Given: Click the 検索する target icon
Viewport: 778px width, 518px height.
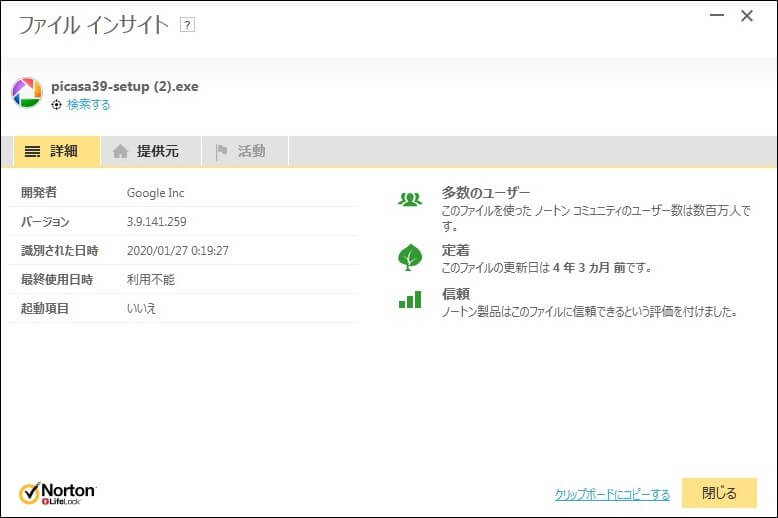Looking at the screenshot, I should [x=57, y=105].
